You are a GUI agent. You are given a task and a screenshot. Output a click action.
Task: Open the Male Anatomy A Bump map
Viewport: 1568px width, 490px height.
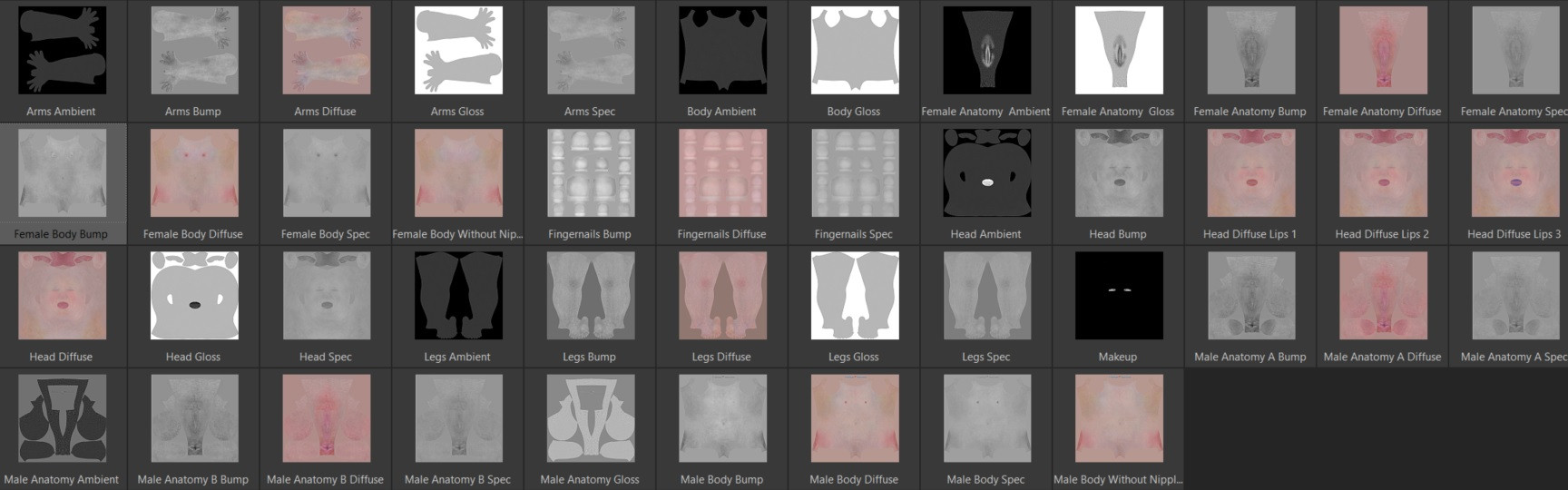1251,296
